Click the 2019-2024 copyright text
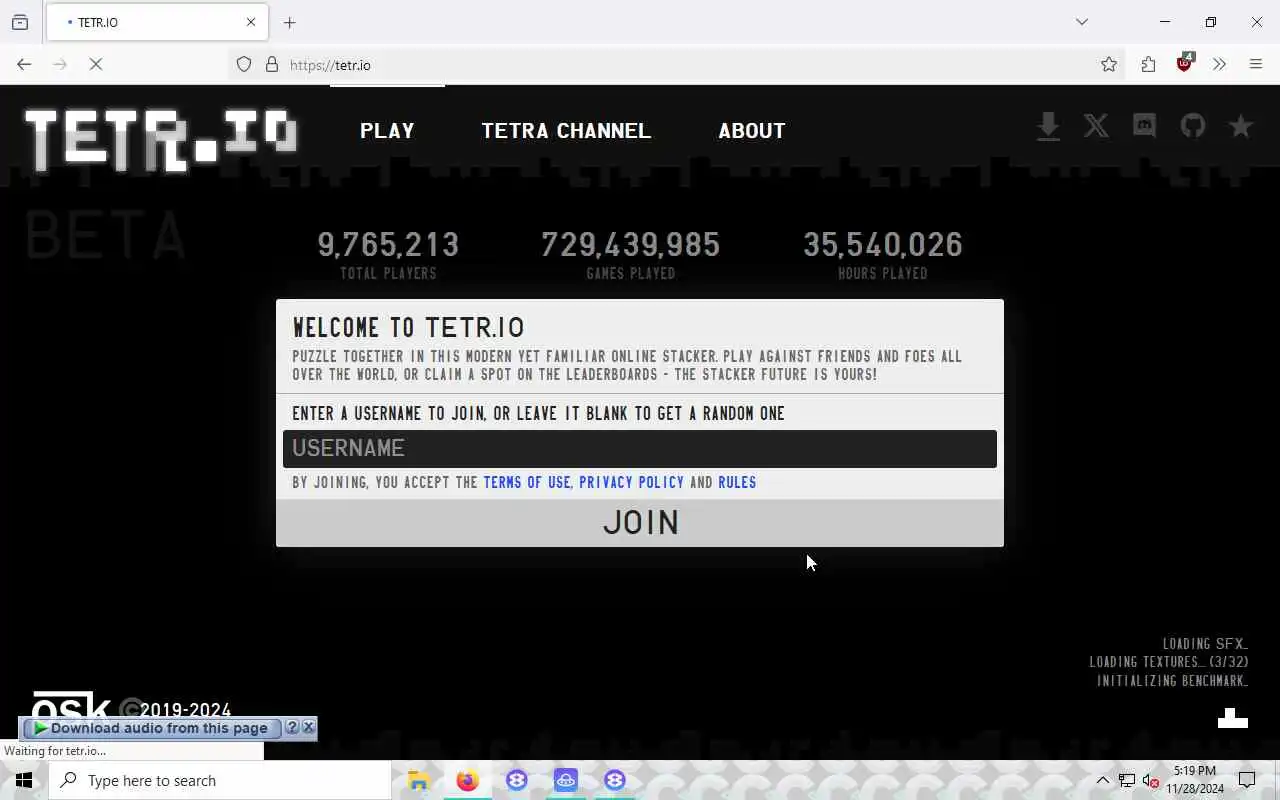 [x=185, y=711]
